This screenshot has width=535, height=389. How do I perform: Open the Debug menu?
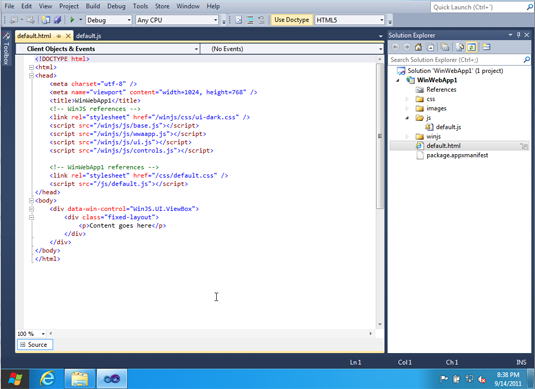click(116, 6)
